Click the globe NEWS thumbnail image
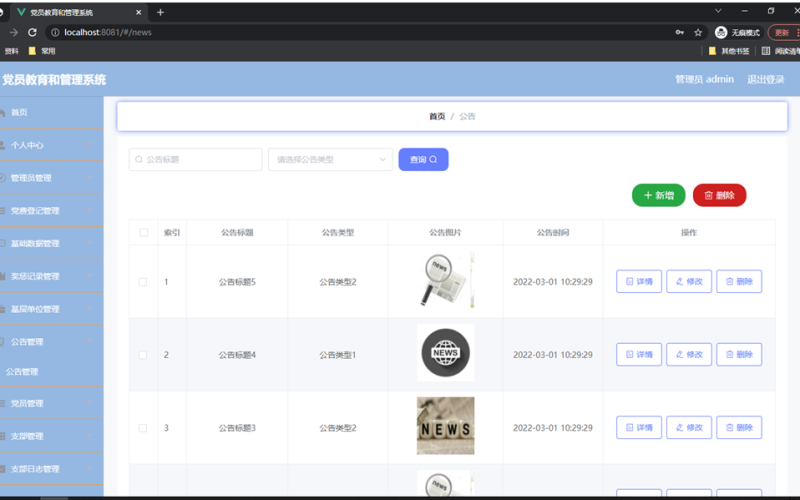 click(x=445, y=353)
